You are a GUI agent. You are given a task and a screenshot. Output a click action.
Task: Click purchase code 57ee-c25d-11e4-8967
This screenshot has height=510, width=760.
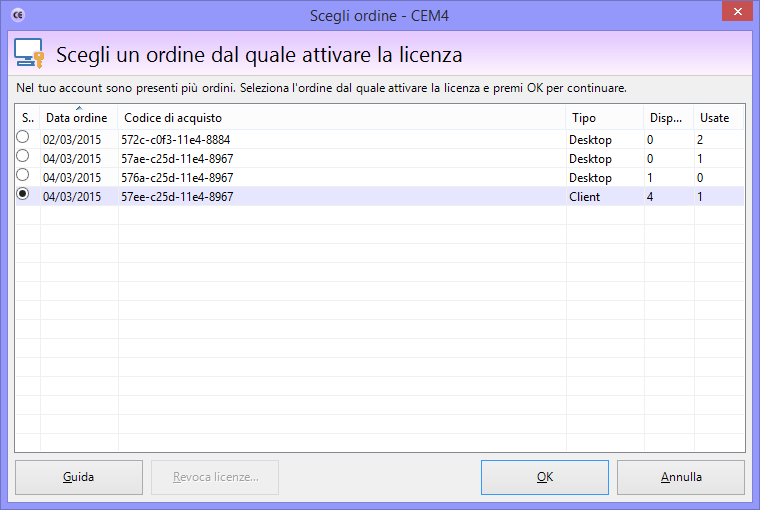[x=177, y=197]
